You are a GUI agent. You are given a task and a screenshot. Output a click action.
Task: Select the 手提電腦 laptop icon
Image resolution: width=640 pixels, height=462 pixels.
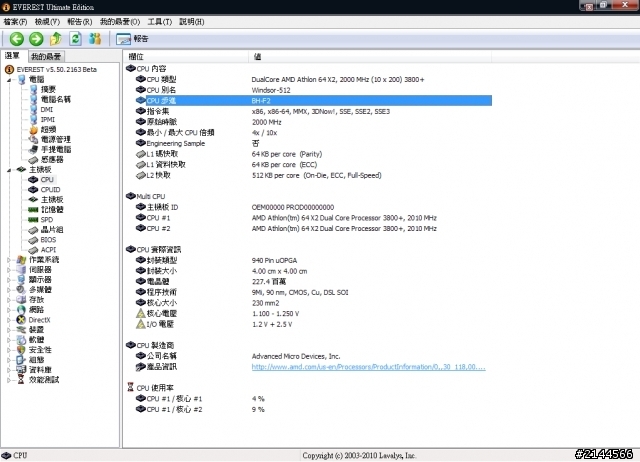click(x=33, y=149)
